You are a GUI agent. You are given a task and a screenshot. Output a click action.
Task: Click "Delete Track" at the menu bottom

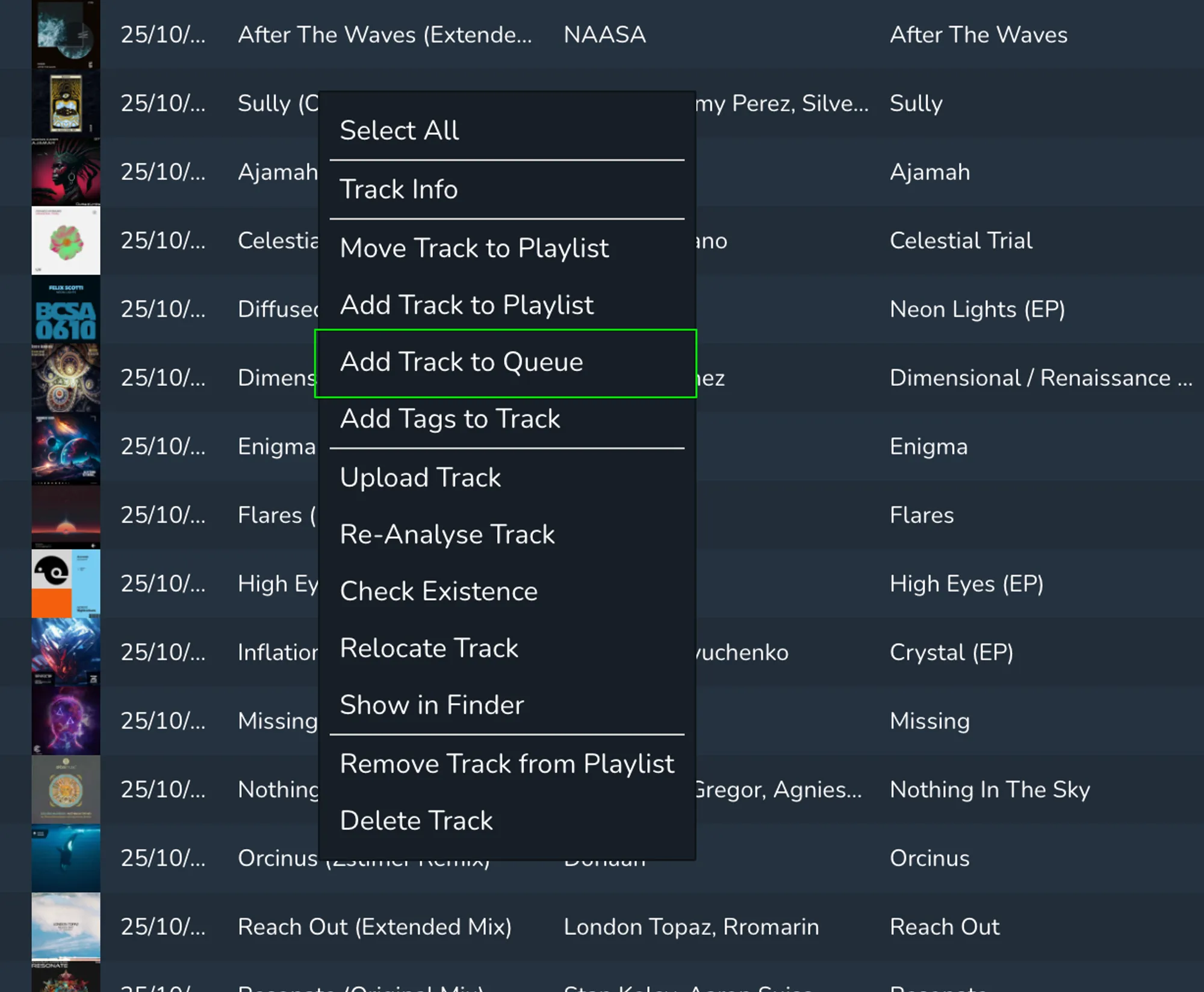click(416, 820)
